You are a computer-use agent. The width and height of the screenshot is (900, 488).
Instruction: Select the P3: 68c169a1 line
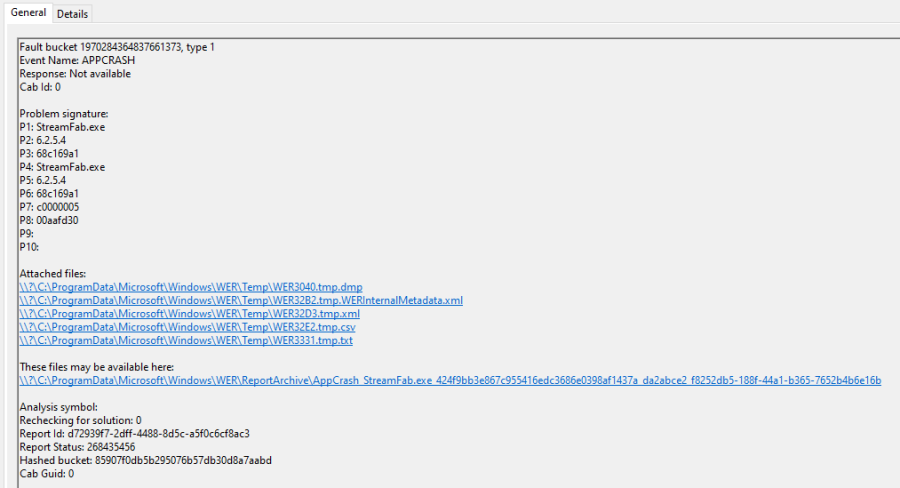pos(49,153)
